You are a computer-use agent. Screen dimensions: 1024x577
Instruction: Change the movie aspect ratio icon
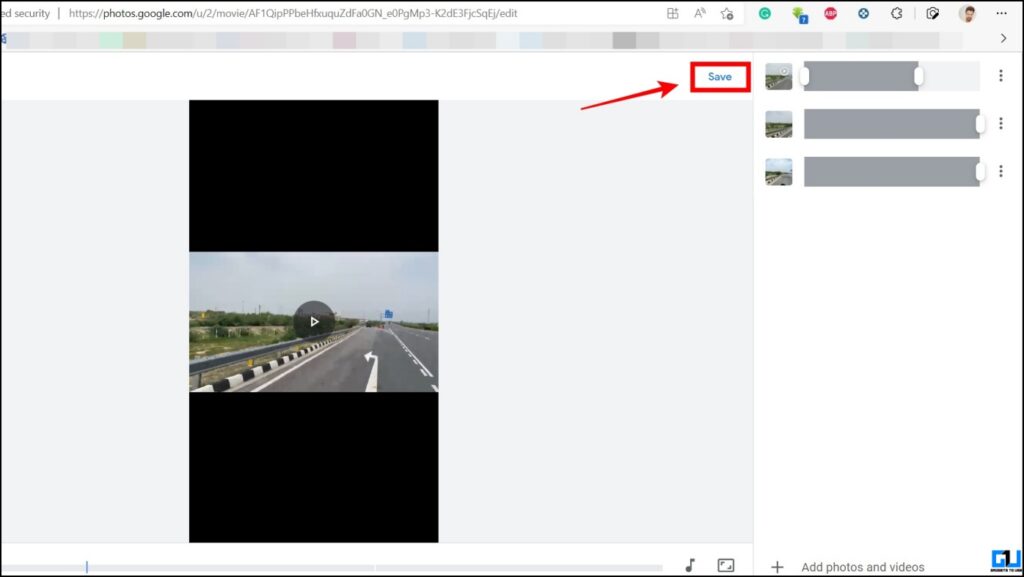click(726, 565)
